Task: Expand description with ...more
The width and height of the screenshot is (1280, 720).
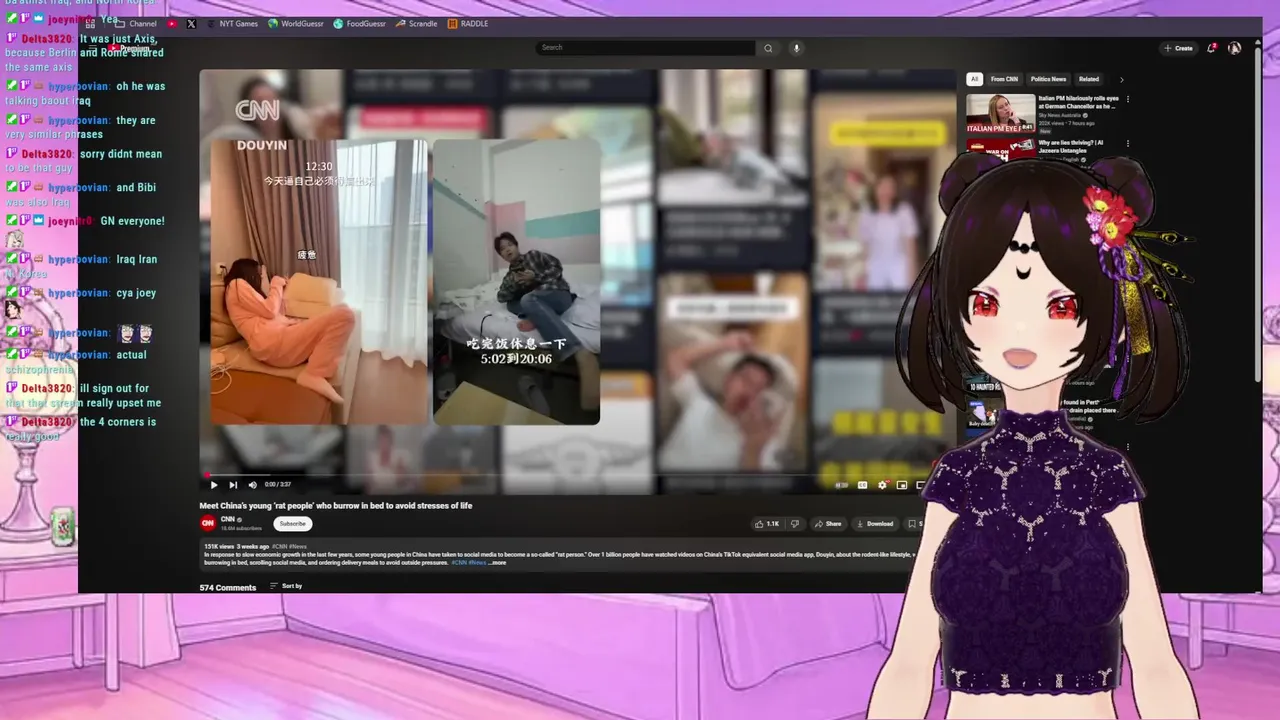Action: click(497, 563)
